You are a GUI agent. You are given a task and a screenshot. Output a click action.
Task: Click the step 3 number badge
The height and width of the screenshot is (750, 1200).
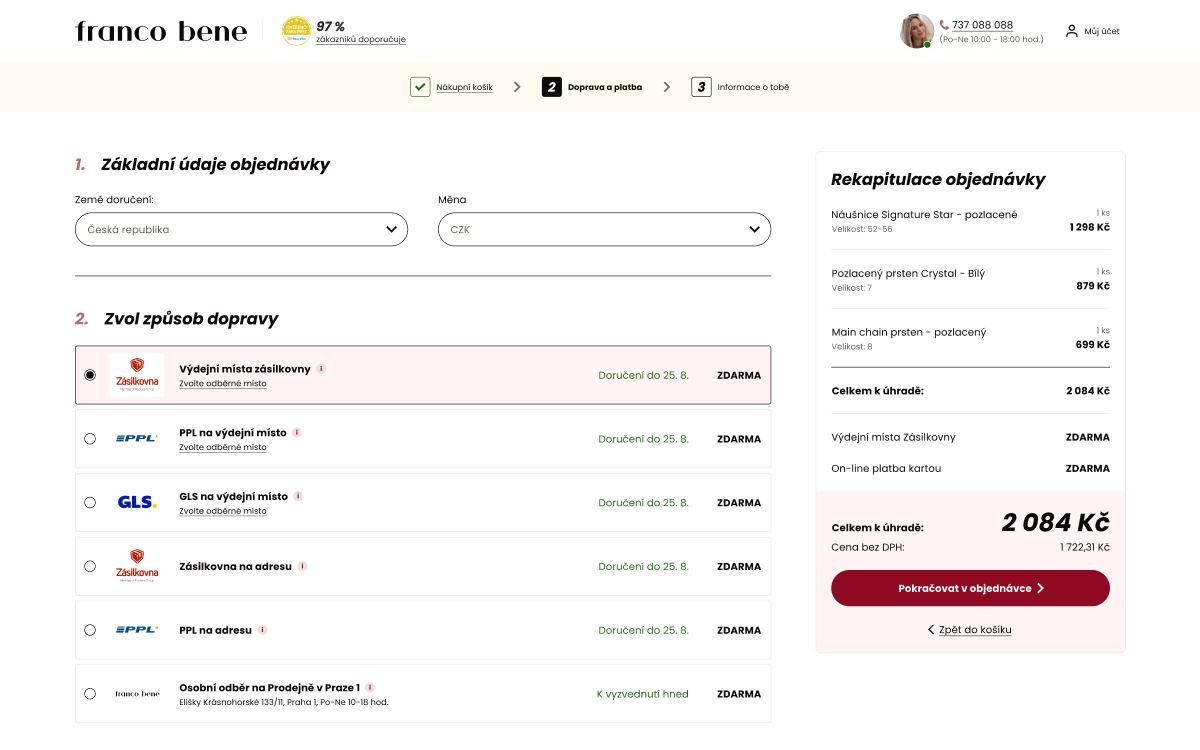coord(701,87)
